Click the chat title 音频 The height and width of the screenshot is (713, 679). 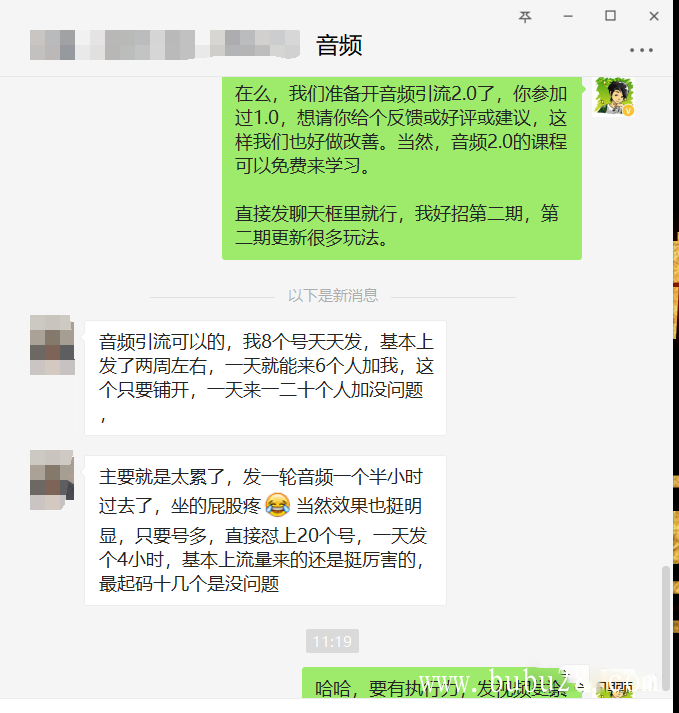(x=339, y=45)
